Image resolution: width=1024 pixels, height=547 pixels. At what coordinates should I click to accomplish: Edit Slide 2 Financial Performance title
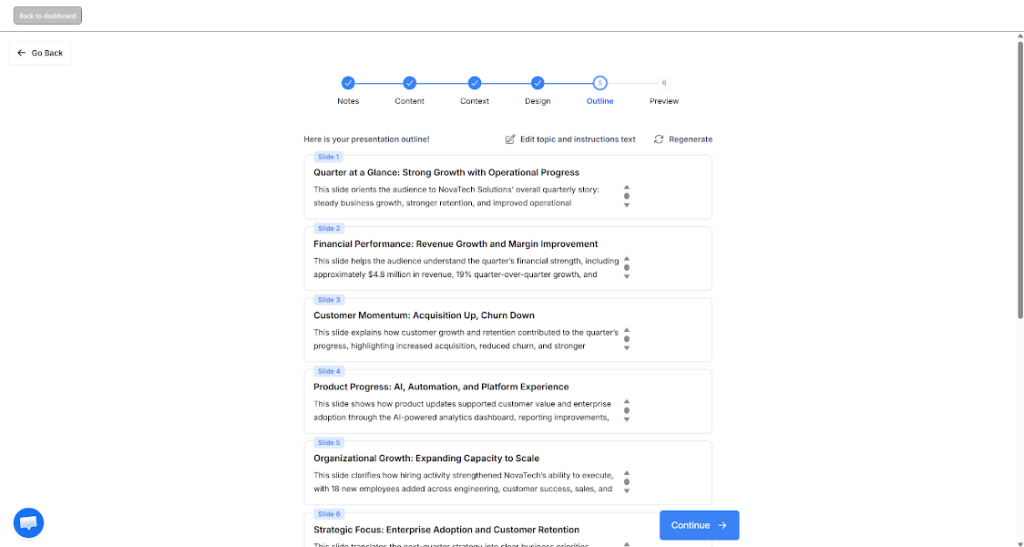pyautogui.click(x=455, y=243)
